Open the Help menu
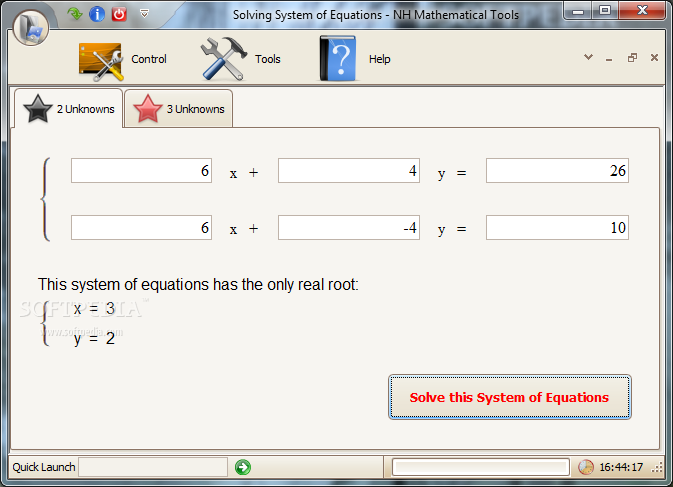Screen dimensions: 673x487 (x=379, y=59)
